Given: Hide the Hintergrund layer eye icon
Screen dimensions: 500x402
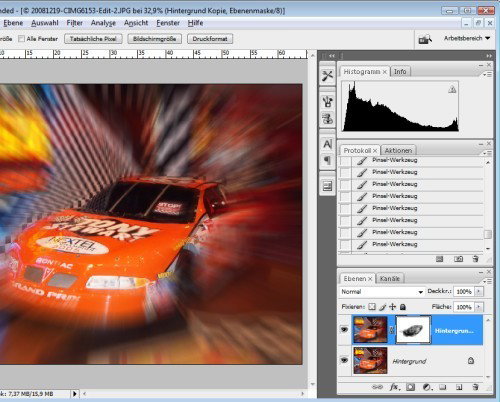Looking at the screenshot, I should click(344, 360).
